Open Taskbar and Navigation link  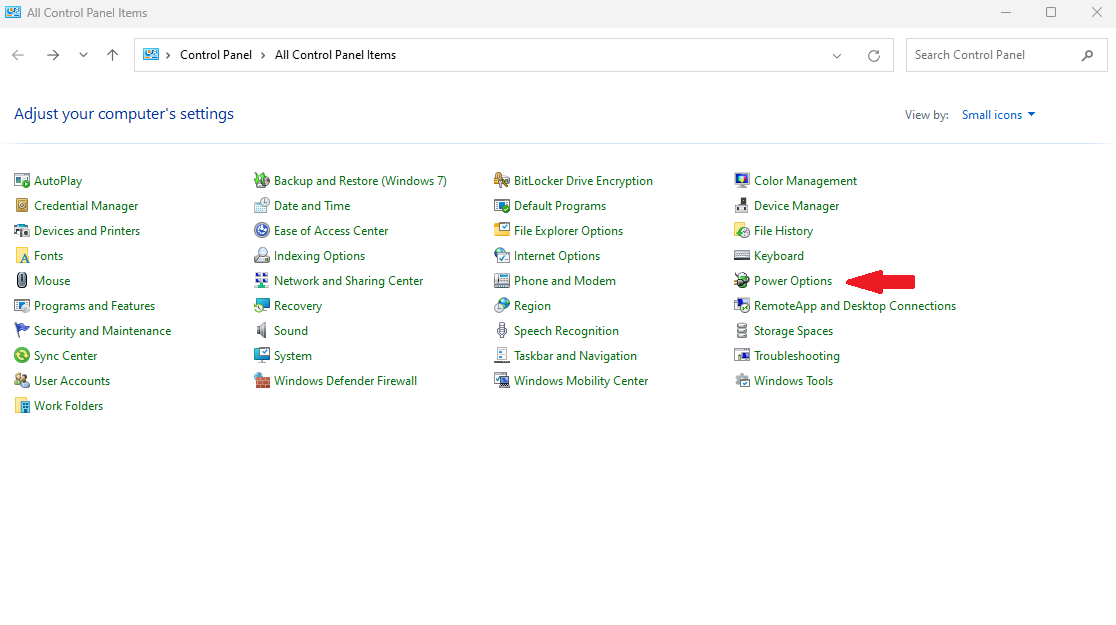pyautogui.click(x=575, y=356)
